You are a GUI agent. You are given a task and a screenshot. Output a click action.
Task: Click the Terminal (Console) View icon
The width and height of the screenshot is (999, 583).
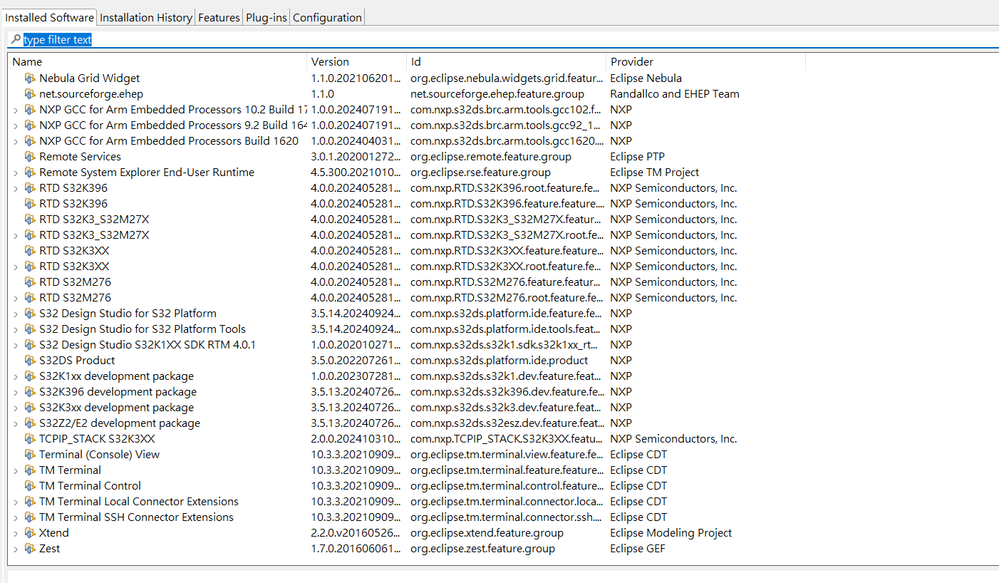(30, 454)
